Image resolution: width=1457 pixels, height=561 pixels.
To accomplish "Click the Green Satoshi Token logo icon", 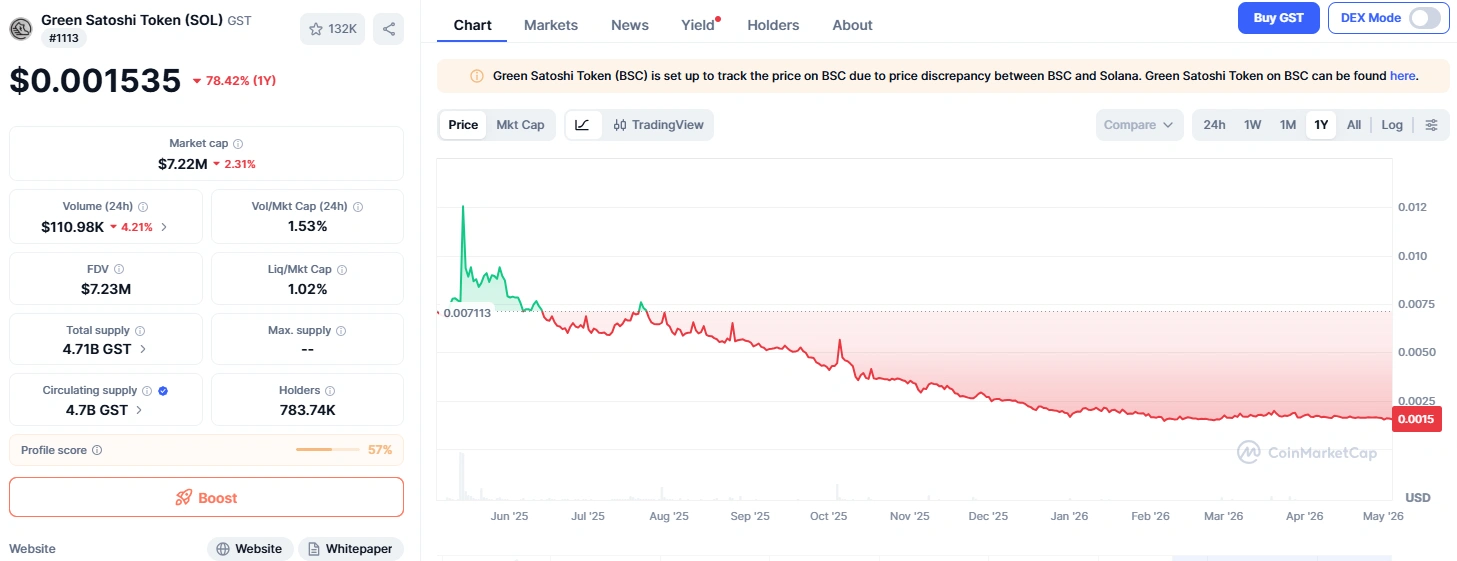I will [21, 28].
